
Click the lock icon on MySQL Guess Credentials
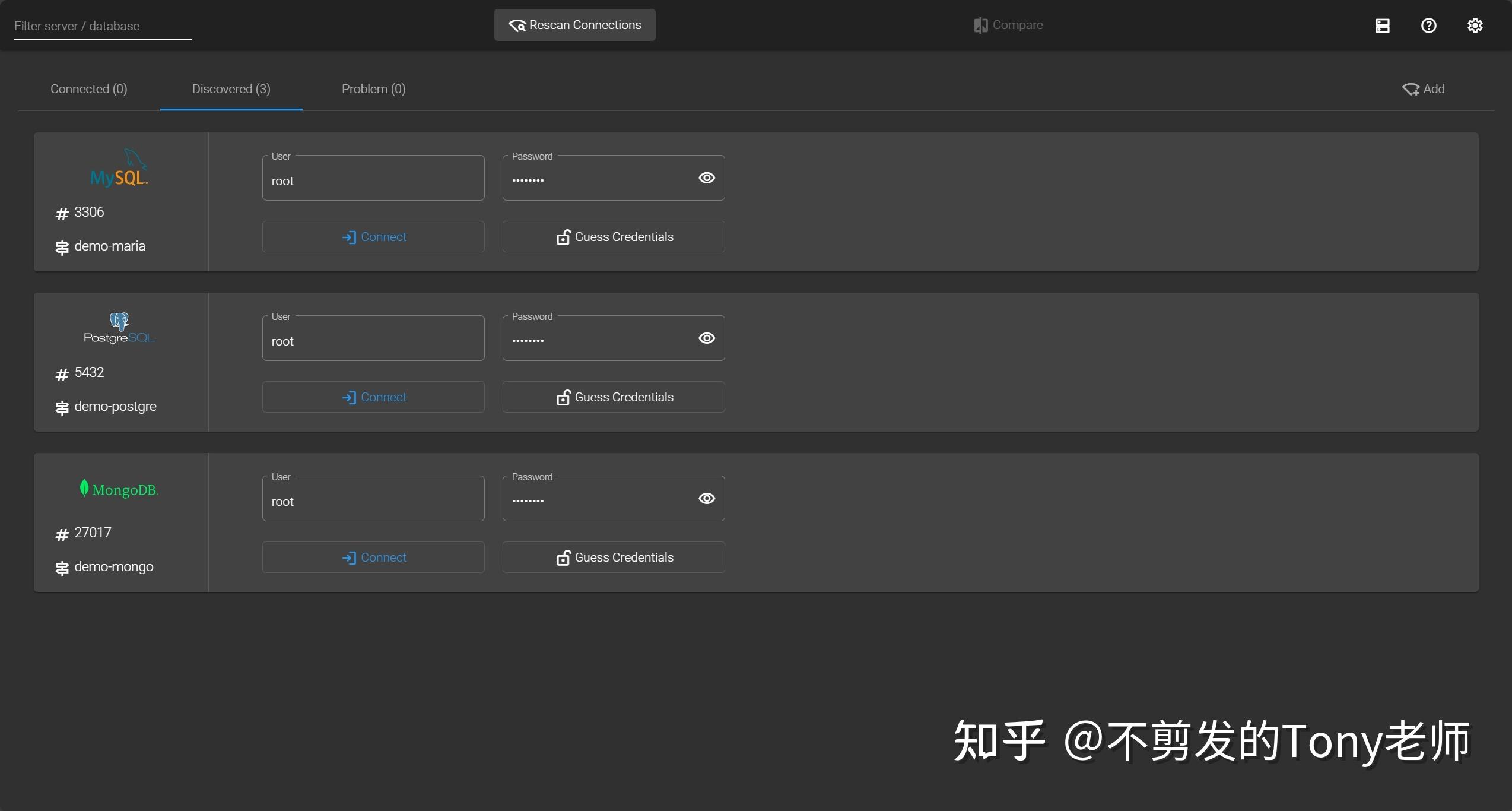coord(563,236)
